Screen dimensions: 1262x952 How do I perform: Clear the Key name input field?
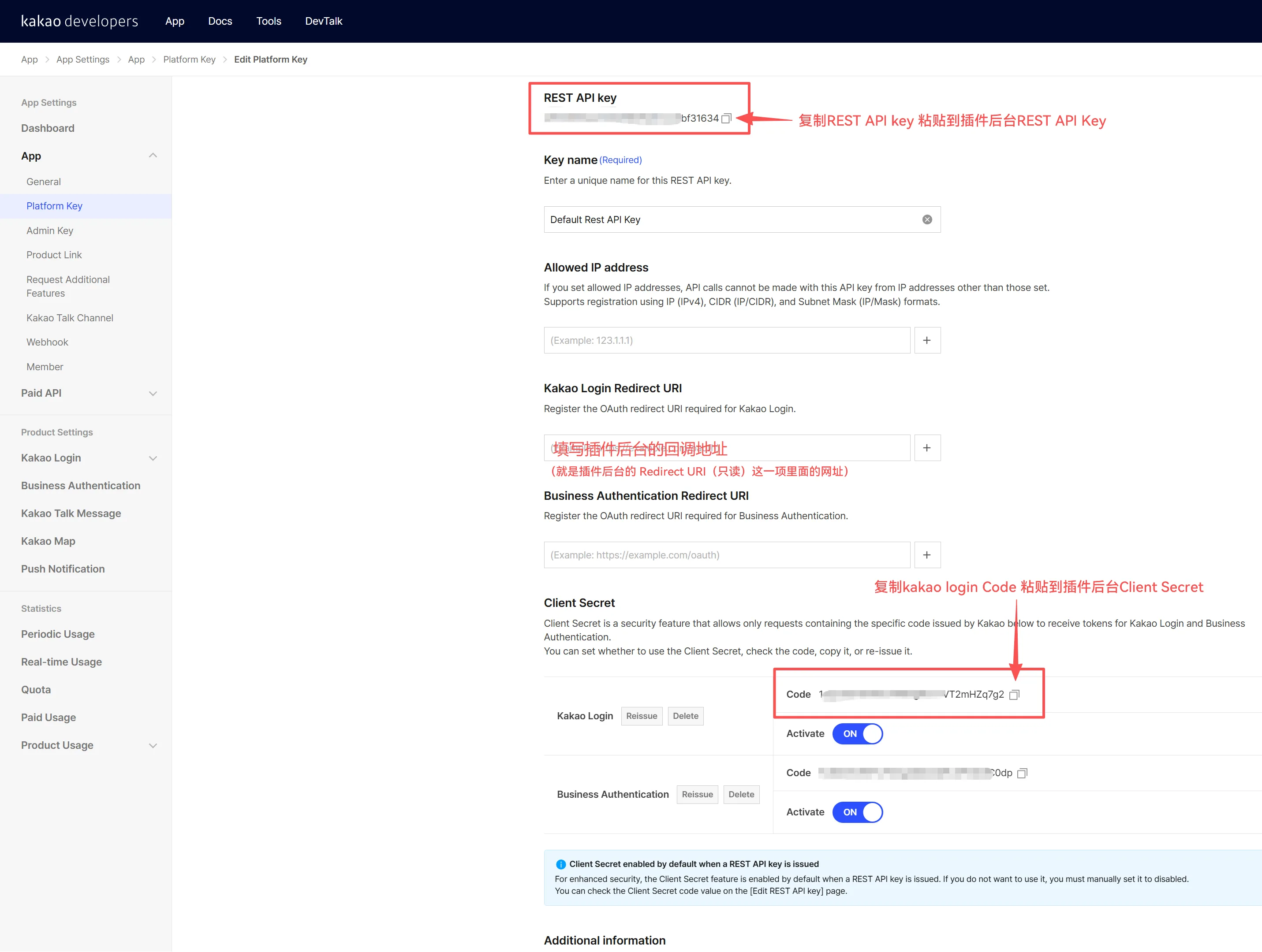(927, 219)
